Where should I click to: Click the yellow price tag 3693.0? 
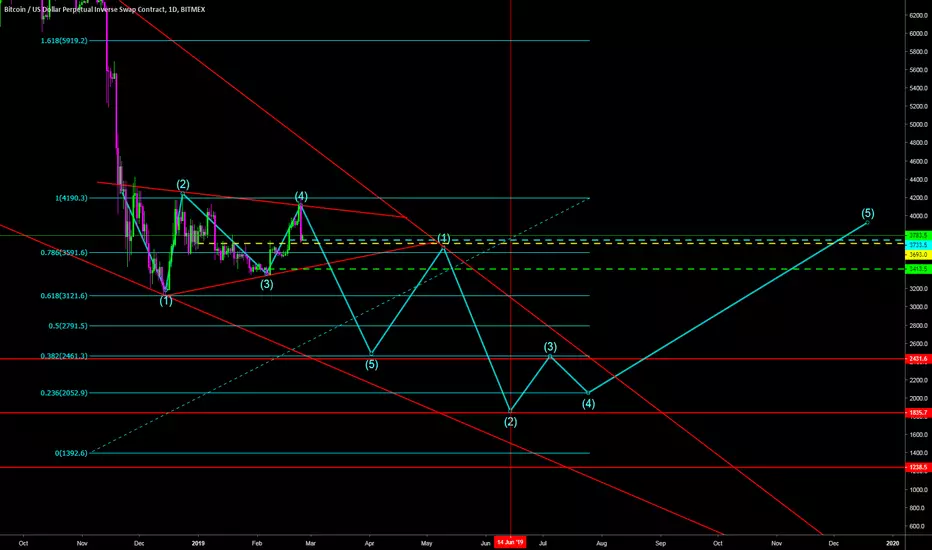coord(918,254)
